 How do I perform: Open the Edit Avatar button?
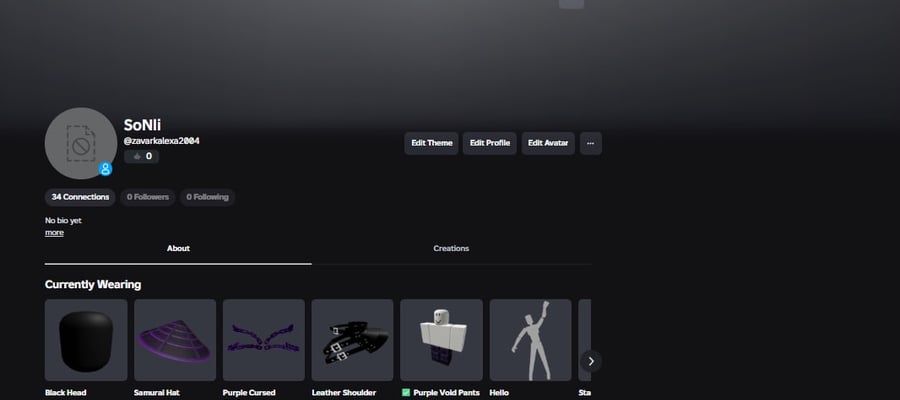pos(548,143)
